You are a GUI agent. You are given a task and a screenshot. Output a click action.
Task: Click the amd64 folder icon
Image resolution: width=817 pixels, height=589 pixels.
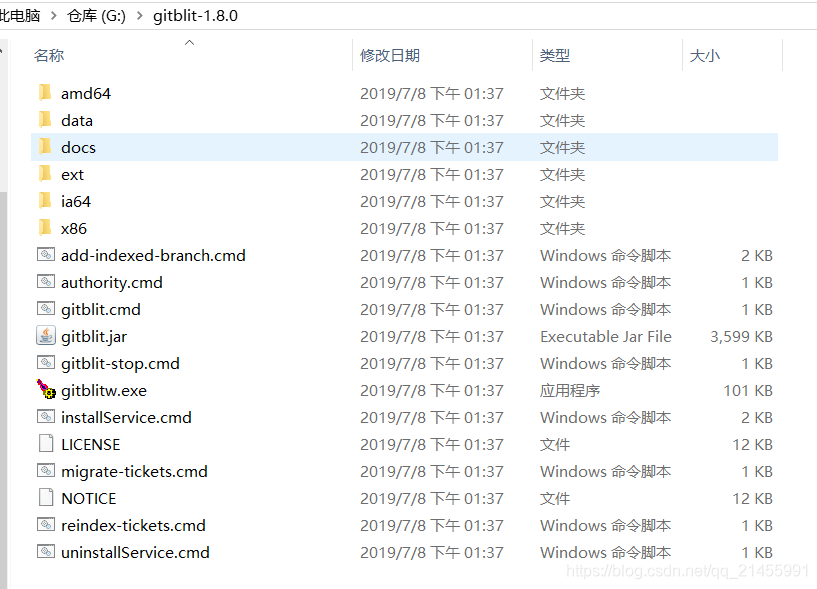[45, 93]
